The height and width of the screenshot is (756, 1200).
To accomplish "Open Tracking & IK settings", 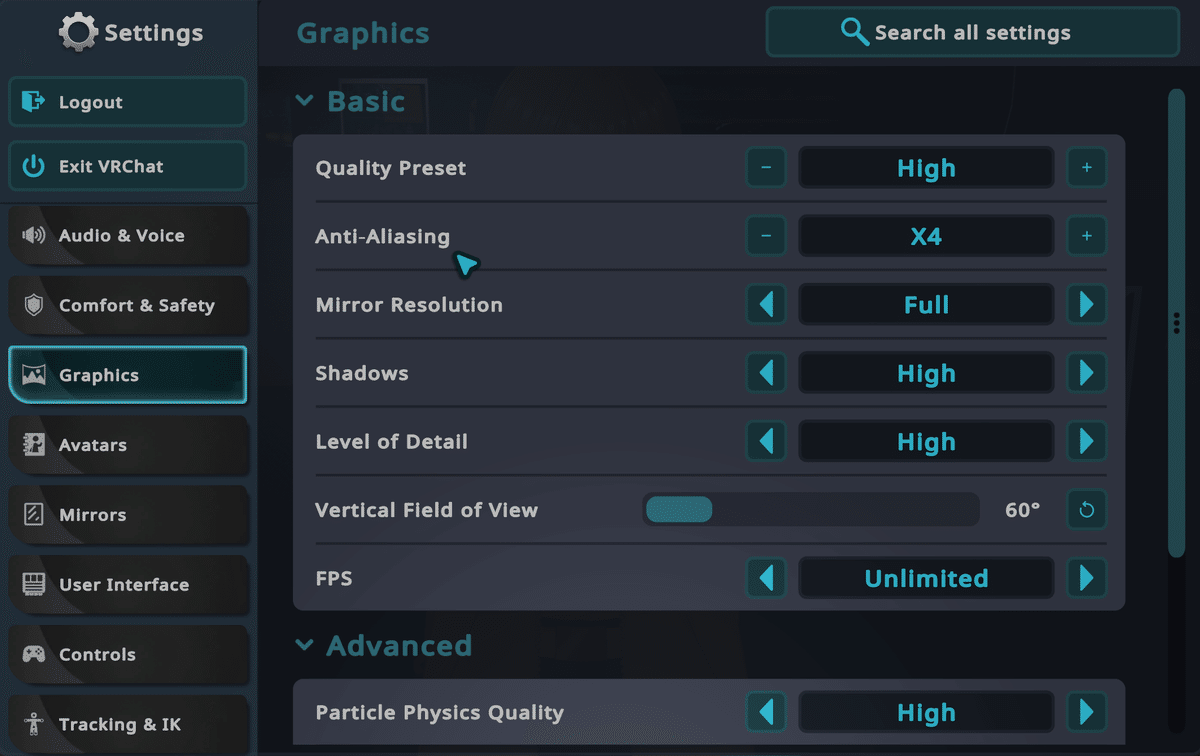I will 128,724.
